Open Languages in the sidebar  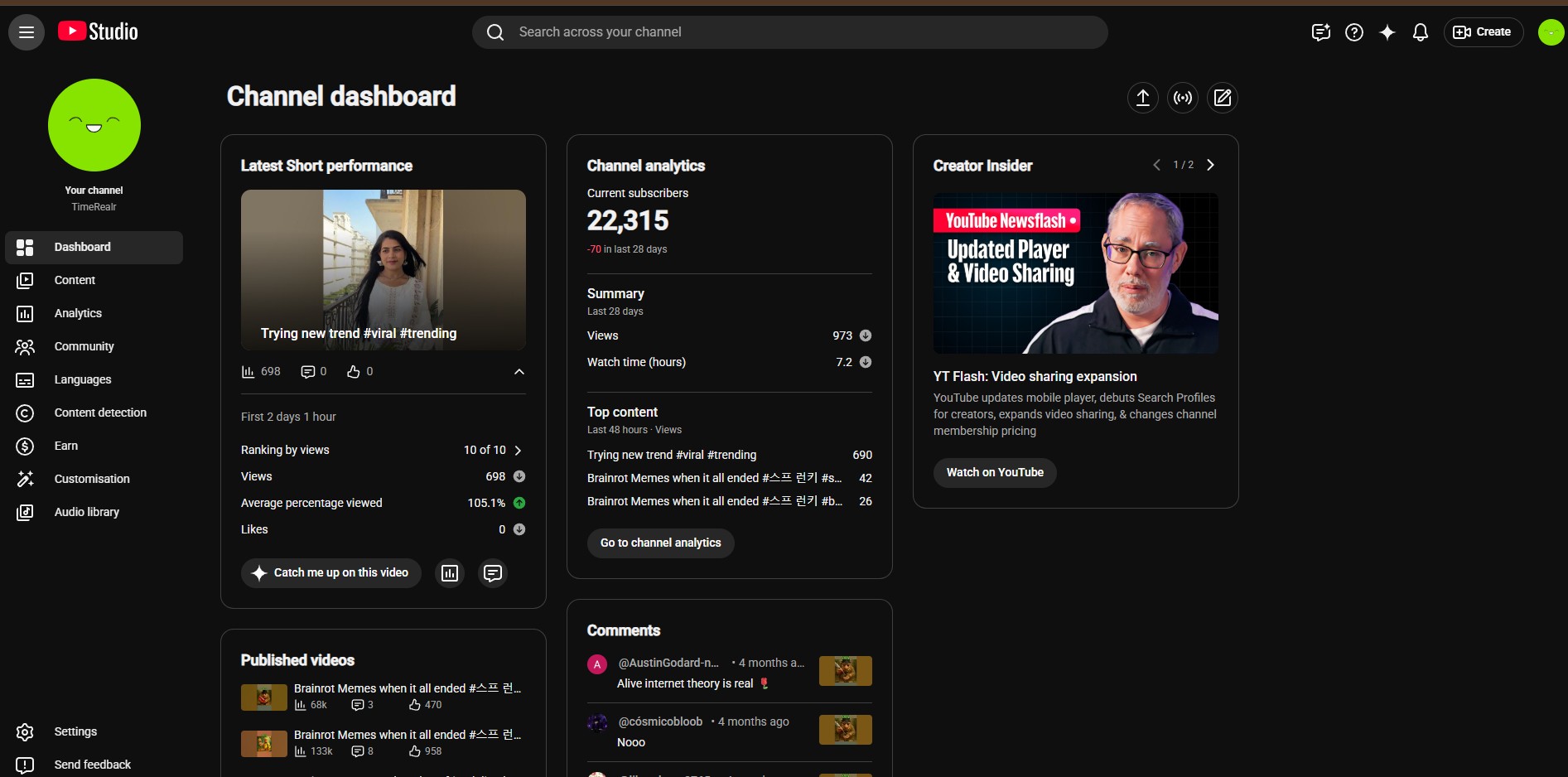94,380
